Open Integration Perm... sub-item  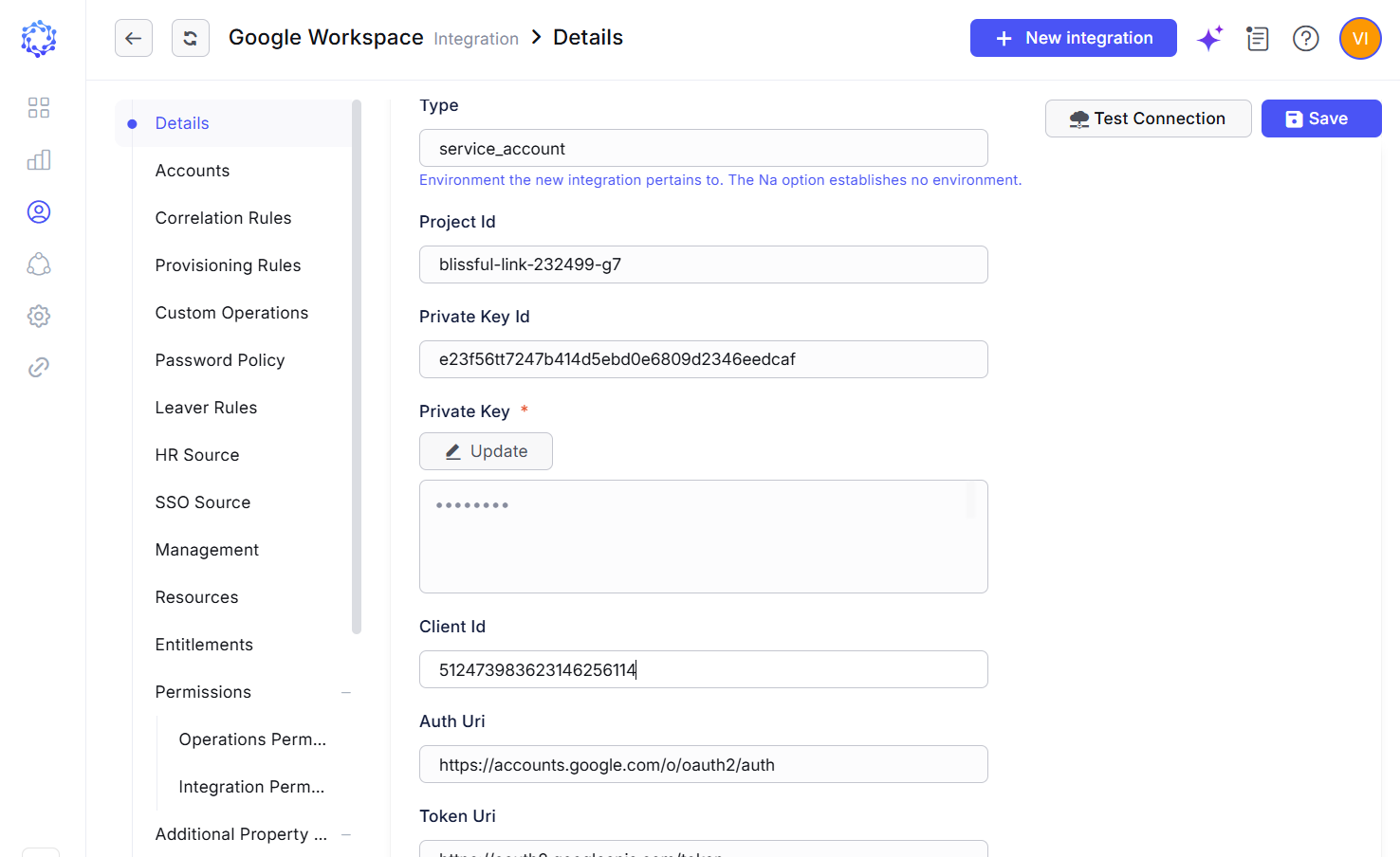(x=251, y=787)
